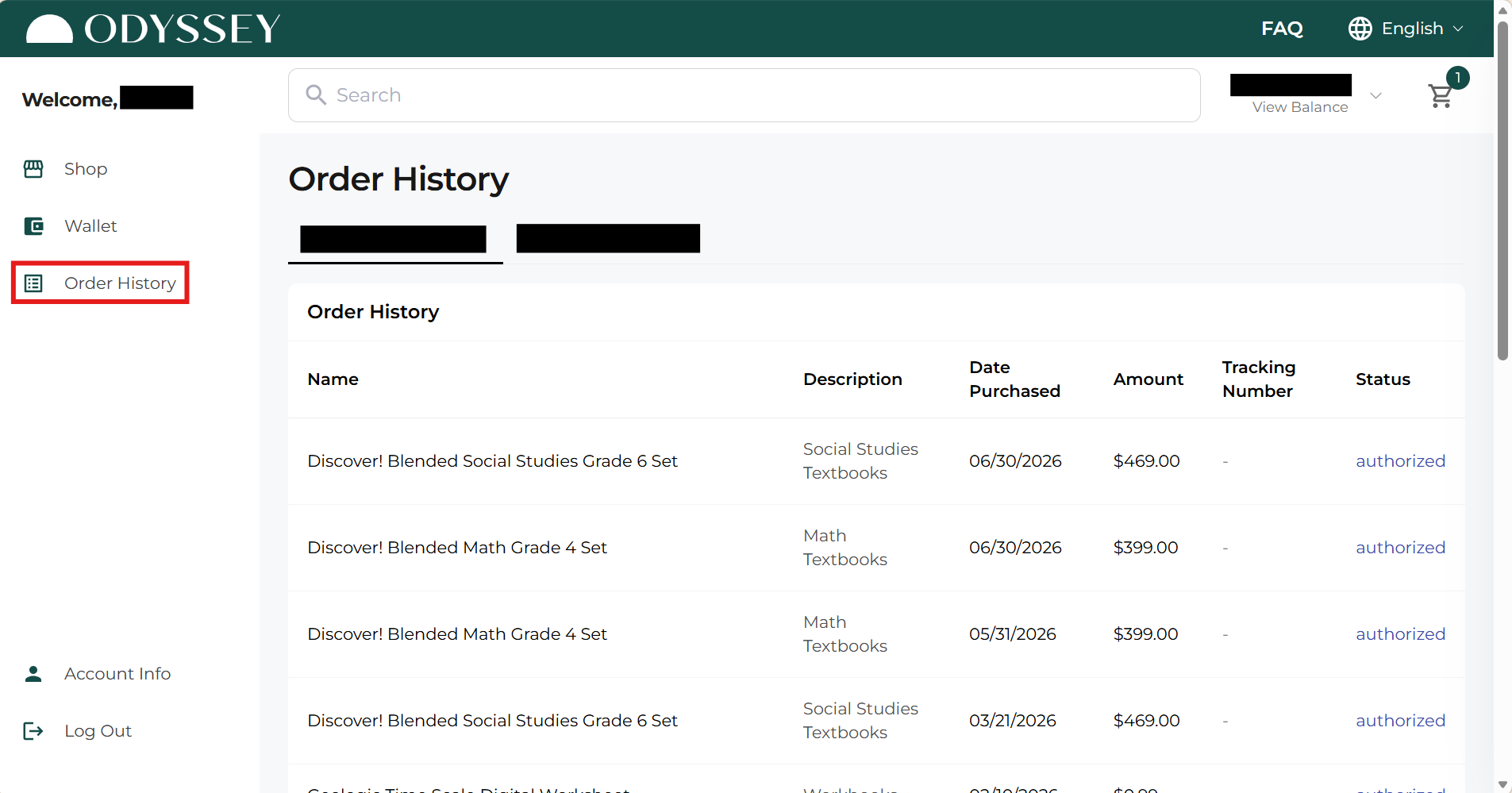Click Social Studies Grade 6 Set dated 03/21/2026
The image size is (1512, 793).
pos(492,721)
